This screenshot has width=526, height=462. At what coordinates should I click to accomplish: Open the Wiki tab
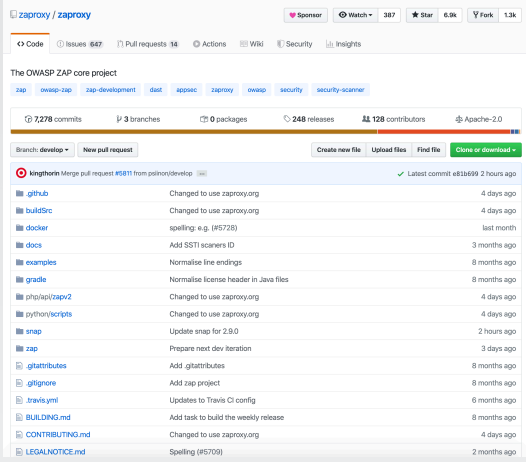click(x=252, y=44)
